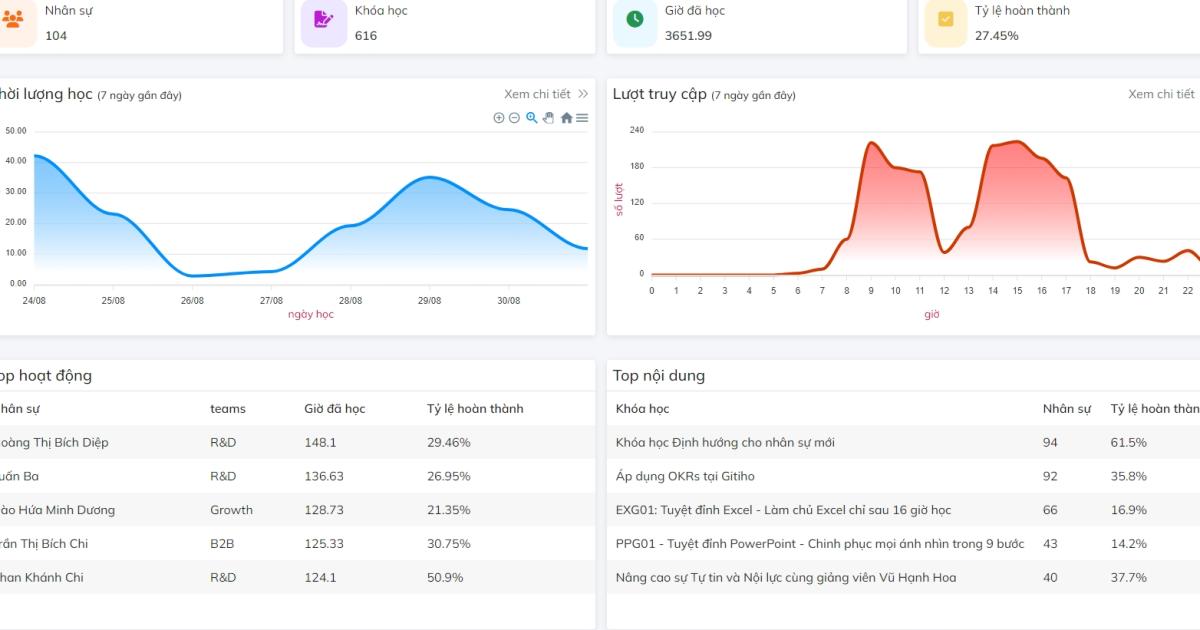The height and width of the screenshot is (630, 1200).
Task: Click the zoom in plus icon on study chart
Action: click(x=499, y=118)
